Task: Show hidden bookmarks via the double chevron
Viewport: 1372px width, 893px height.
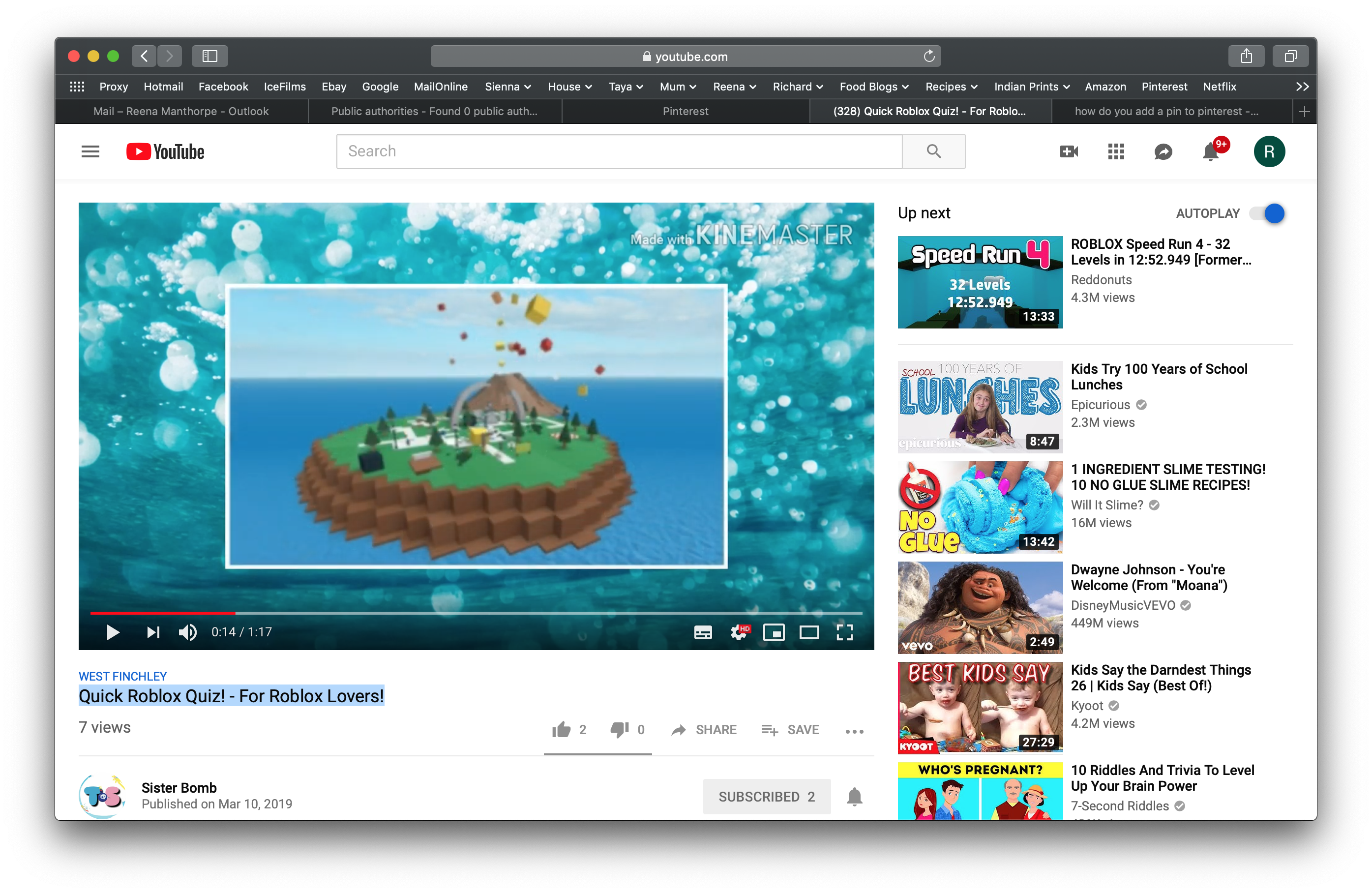Action: coord(1302,87)
